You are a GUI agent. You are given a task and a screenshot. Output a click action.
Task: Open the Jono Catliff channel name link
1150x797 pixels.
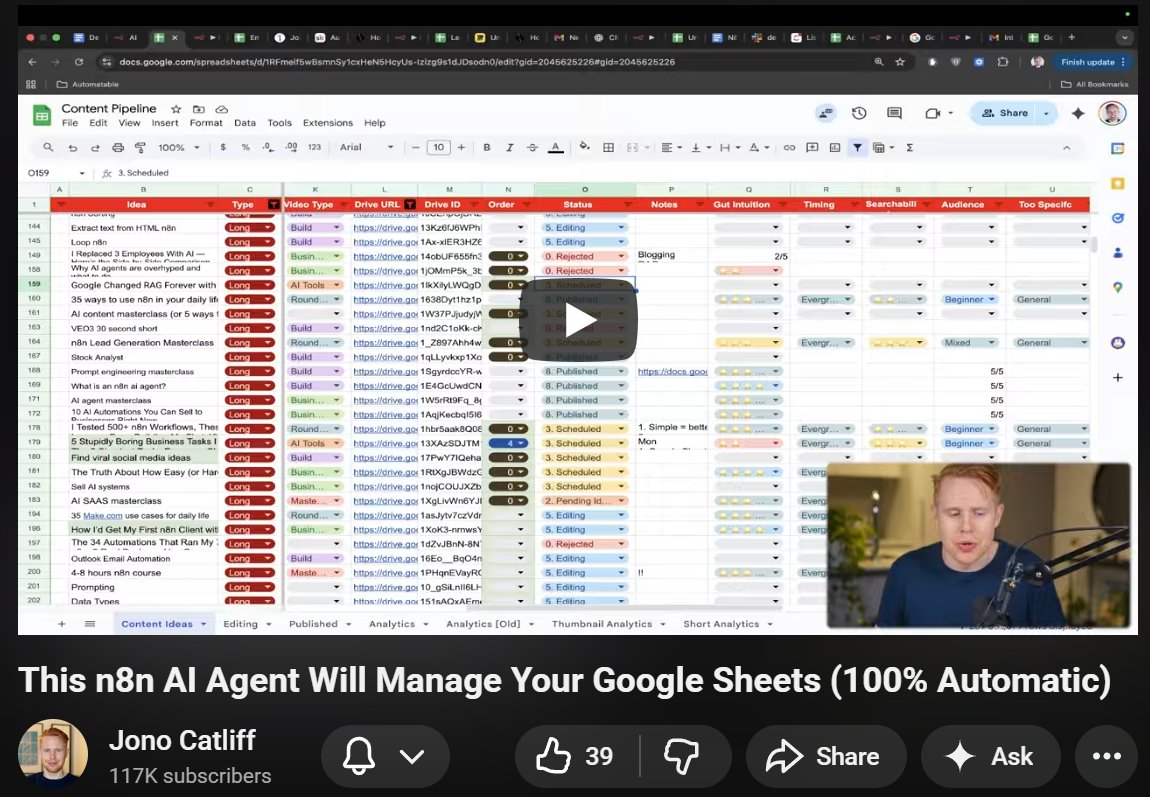click(x=182, y=741)
